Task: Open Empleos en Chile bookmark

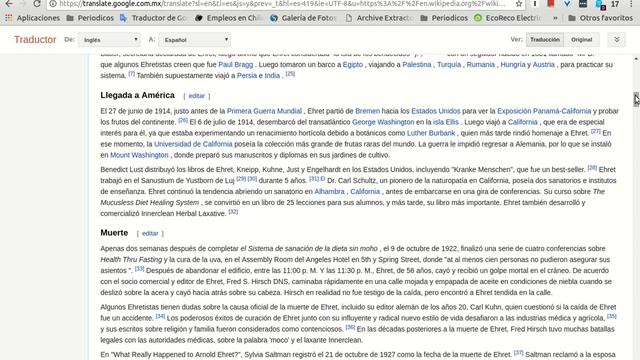Action: (x=229, y=18)
